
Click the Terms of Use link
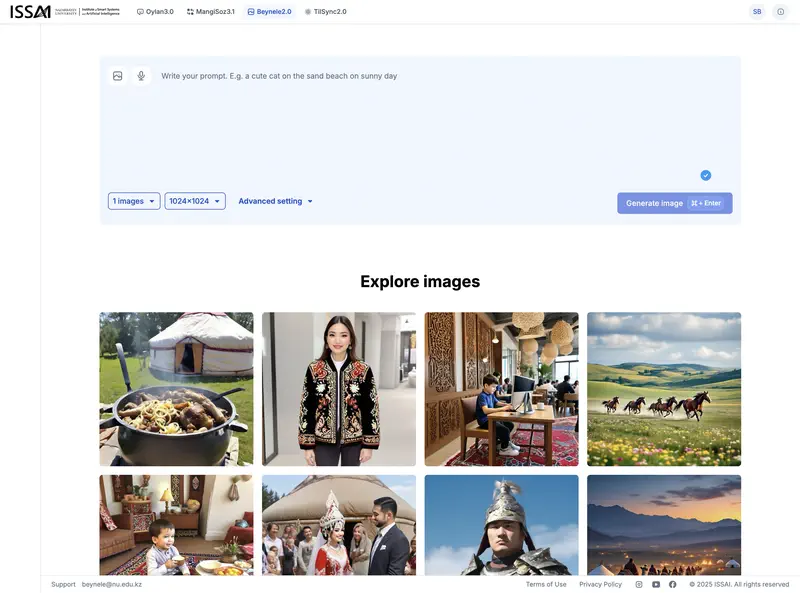point(546,584)
